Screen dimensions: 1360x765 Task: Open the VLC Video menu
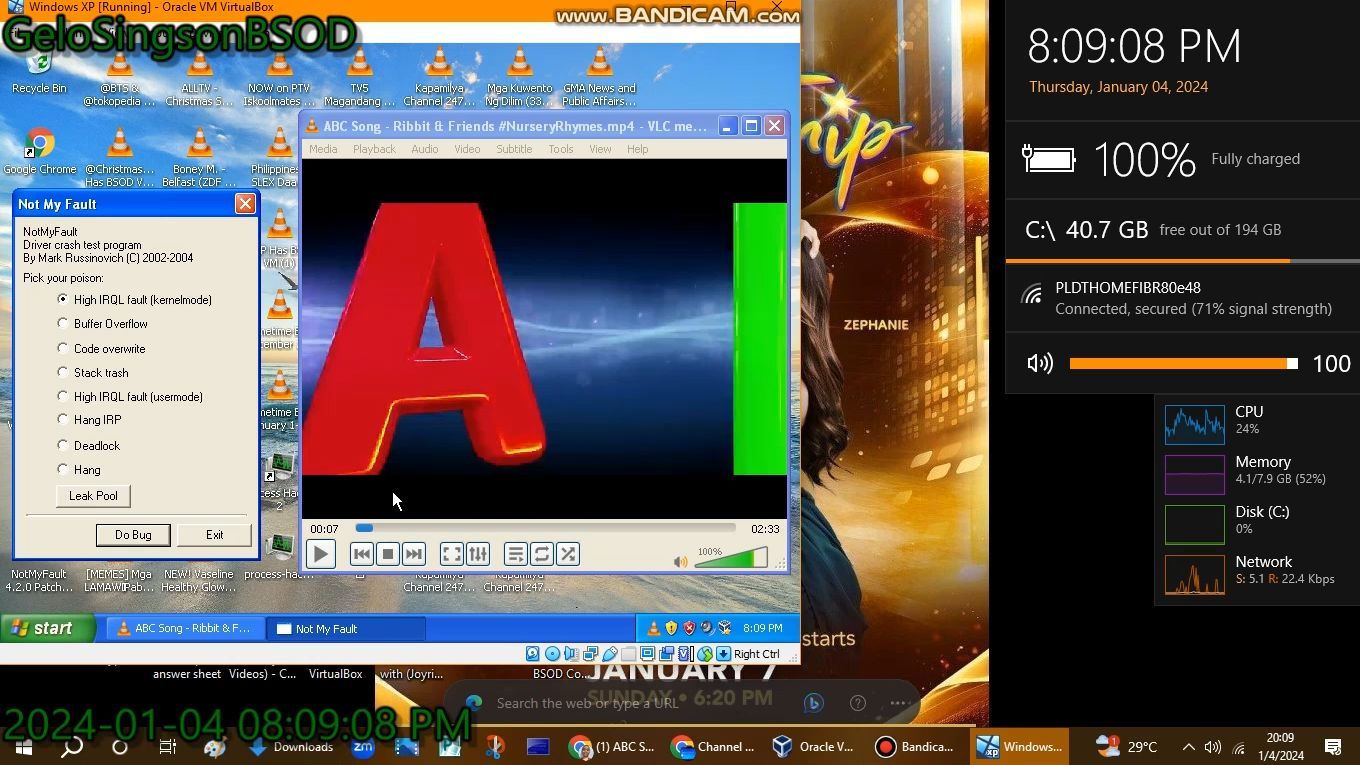(x=468, y=149)
